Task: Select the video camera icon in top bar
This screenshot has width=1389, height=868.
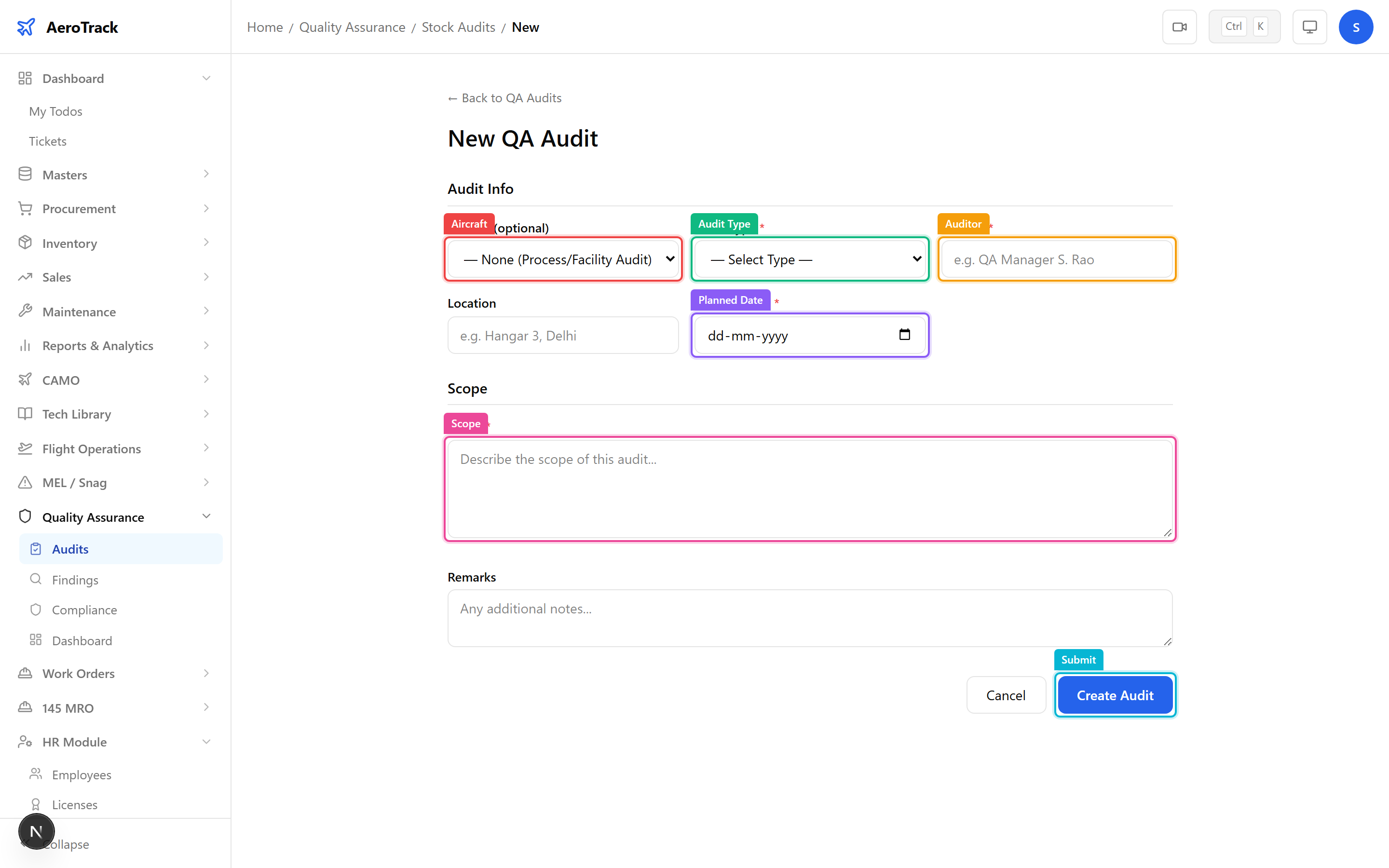Action: click(1180, 27)
